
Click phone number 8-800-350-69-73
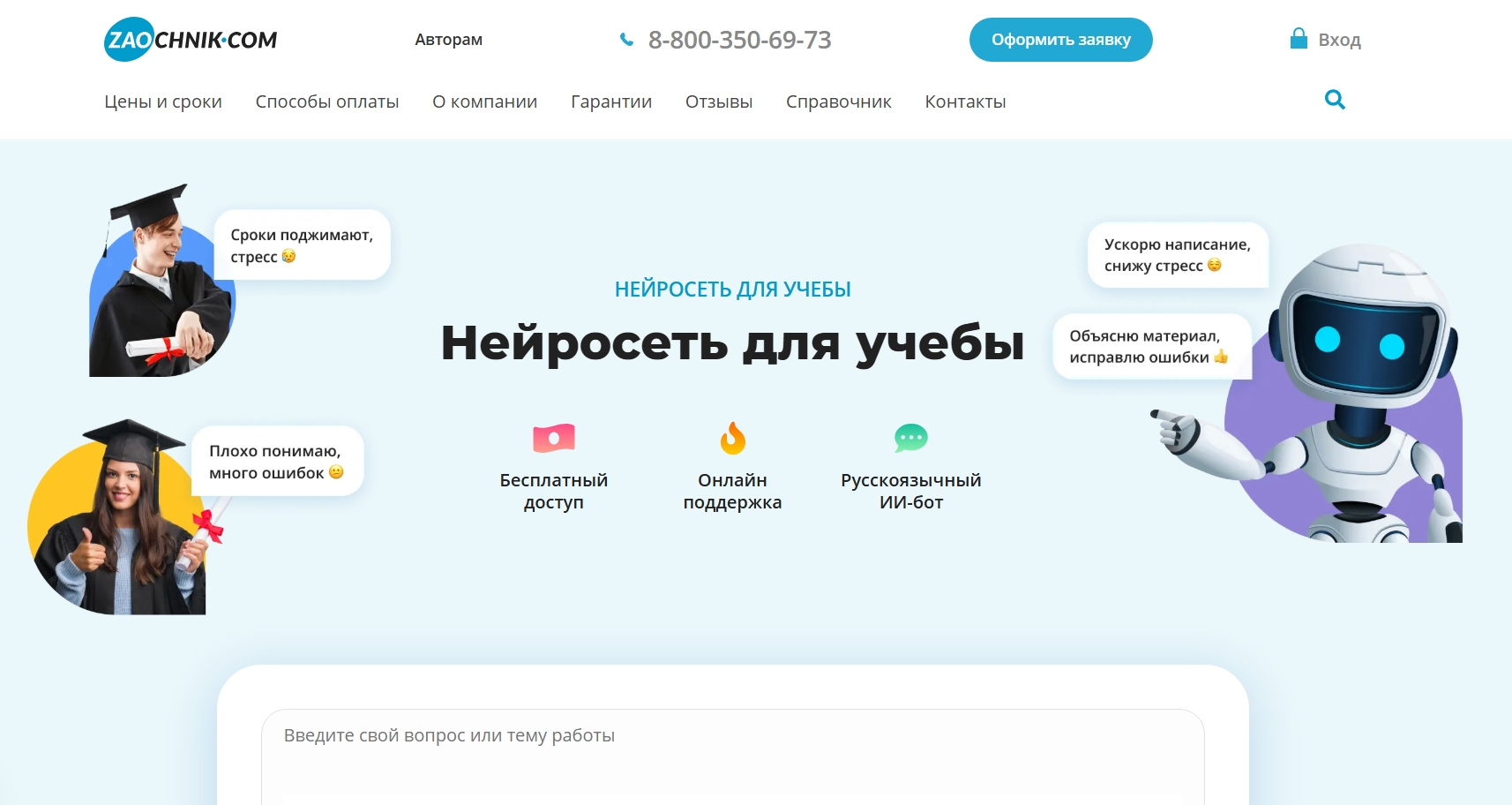tap(739, 40)
